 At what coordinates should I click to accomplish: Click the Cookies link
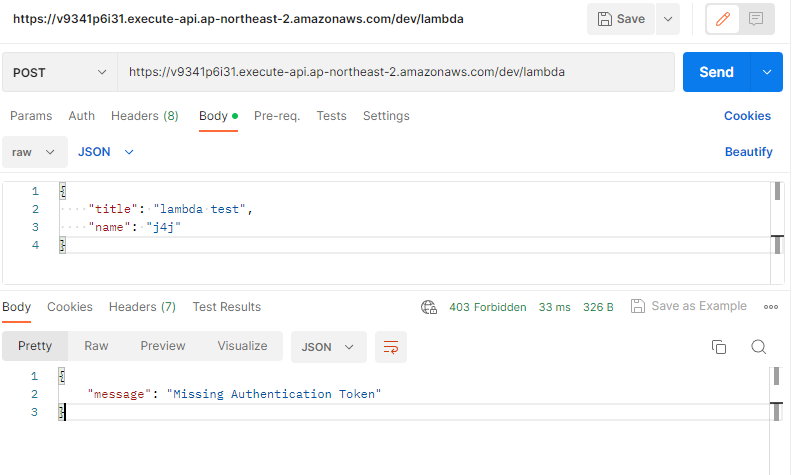click(747, 116)
